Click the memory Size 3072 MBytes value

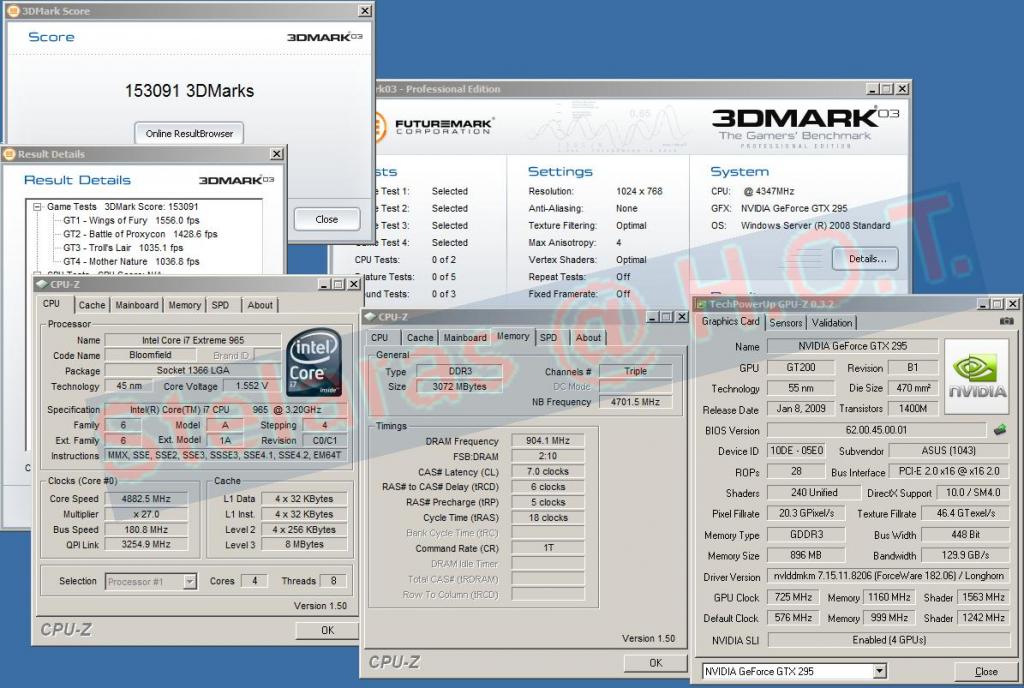460,386
